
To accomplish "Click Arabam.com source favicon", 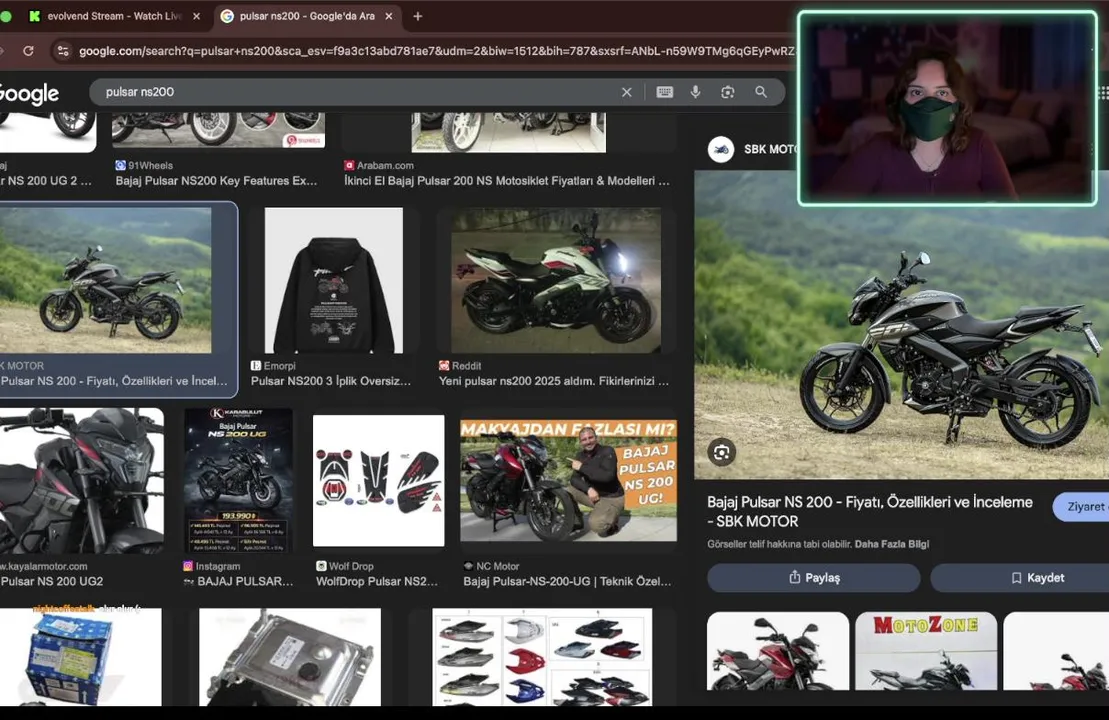I will [x=349, y=166].
